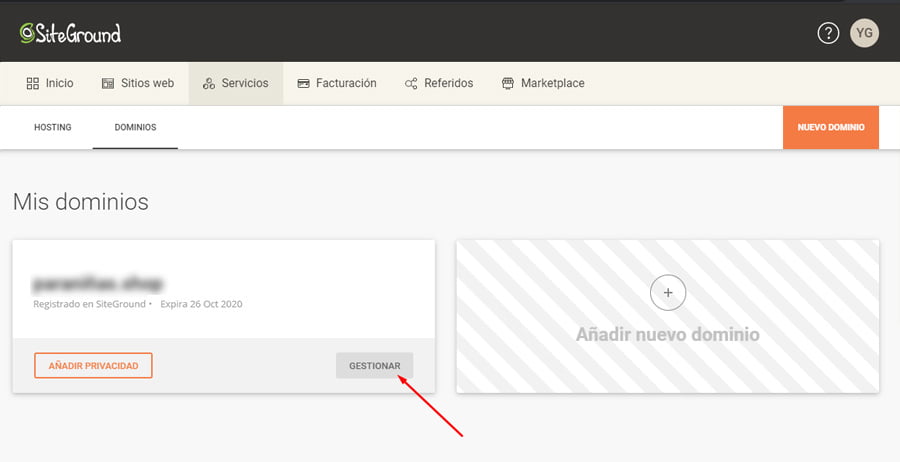Click the Sitios web window icon

pyautogui.click(x=108, y=83)
